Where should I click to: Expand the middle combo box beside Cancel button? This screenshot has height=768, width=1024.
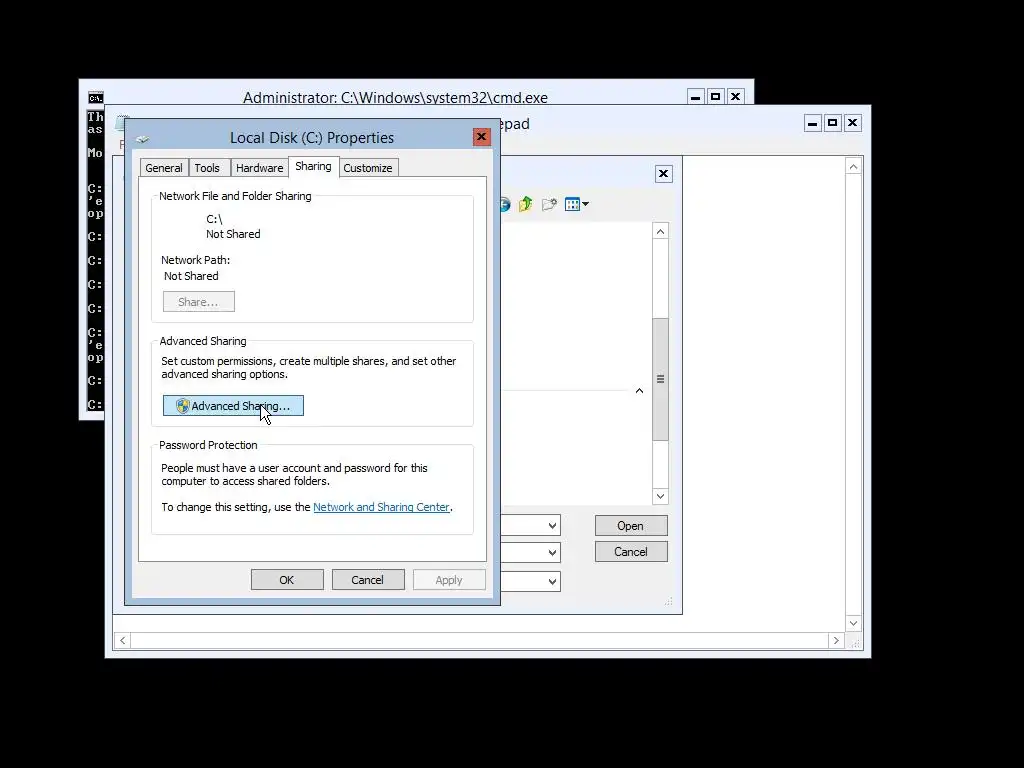coord(552,552)
